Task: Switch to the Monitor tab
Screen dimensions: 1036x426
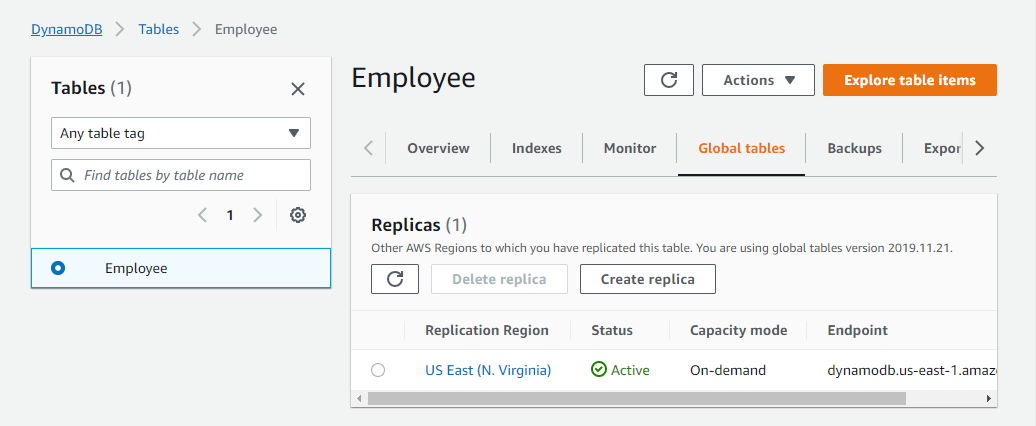Action: tap(630, 148)
